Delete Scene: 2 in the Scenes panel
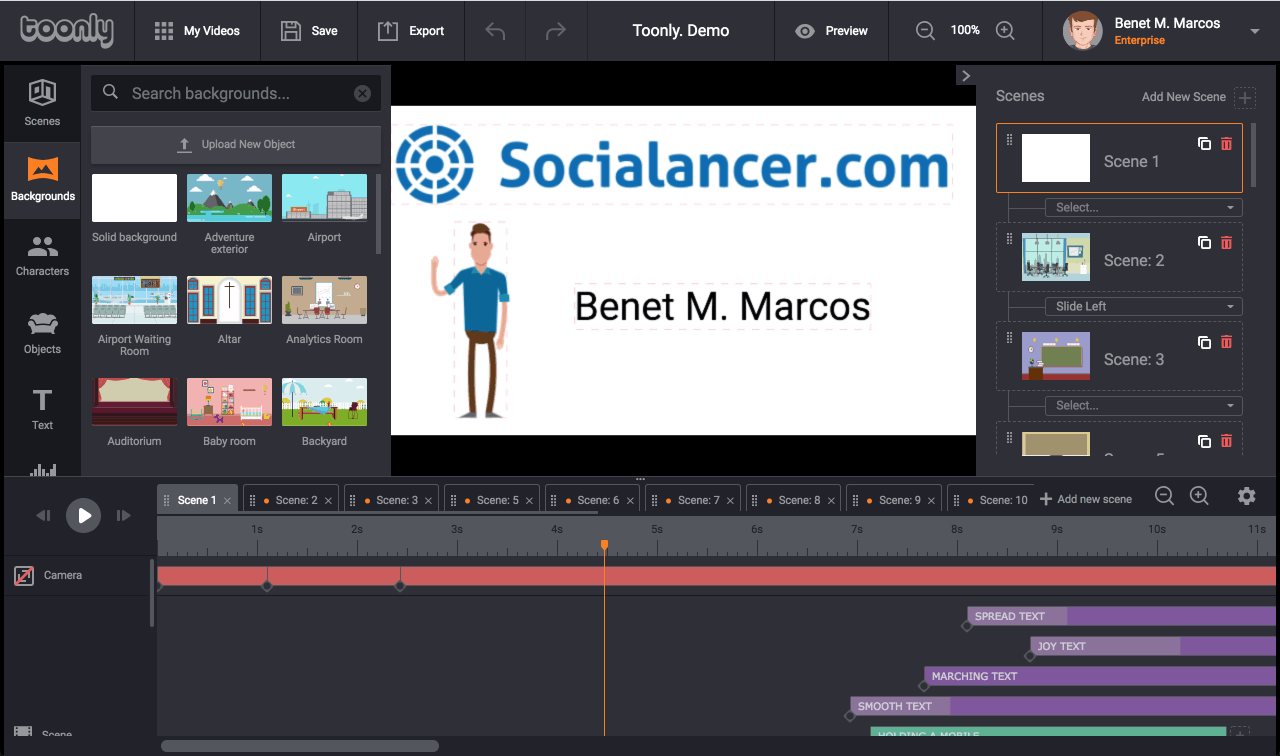The width and height of the screenshot is (1280, 756). tap(1226, 242)
